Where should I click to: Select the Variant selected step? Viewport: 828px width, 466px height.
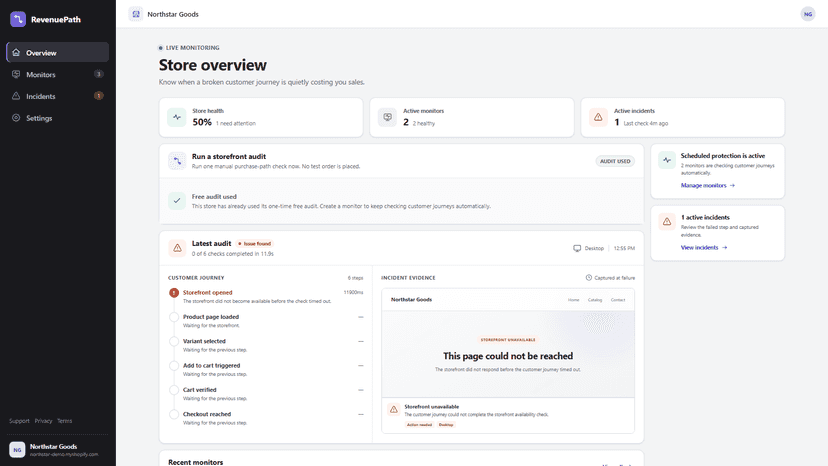tap(266, 345)
